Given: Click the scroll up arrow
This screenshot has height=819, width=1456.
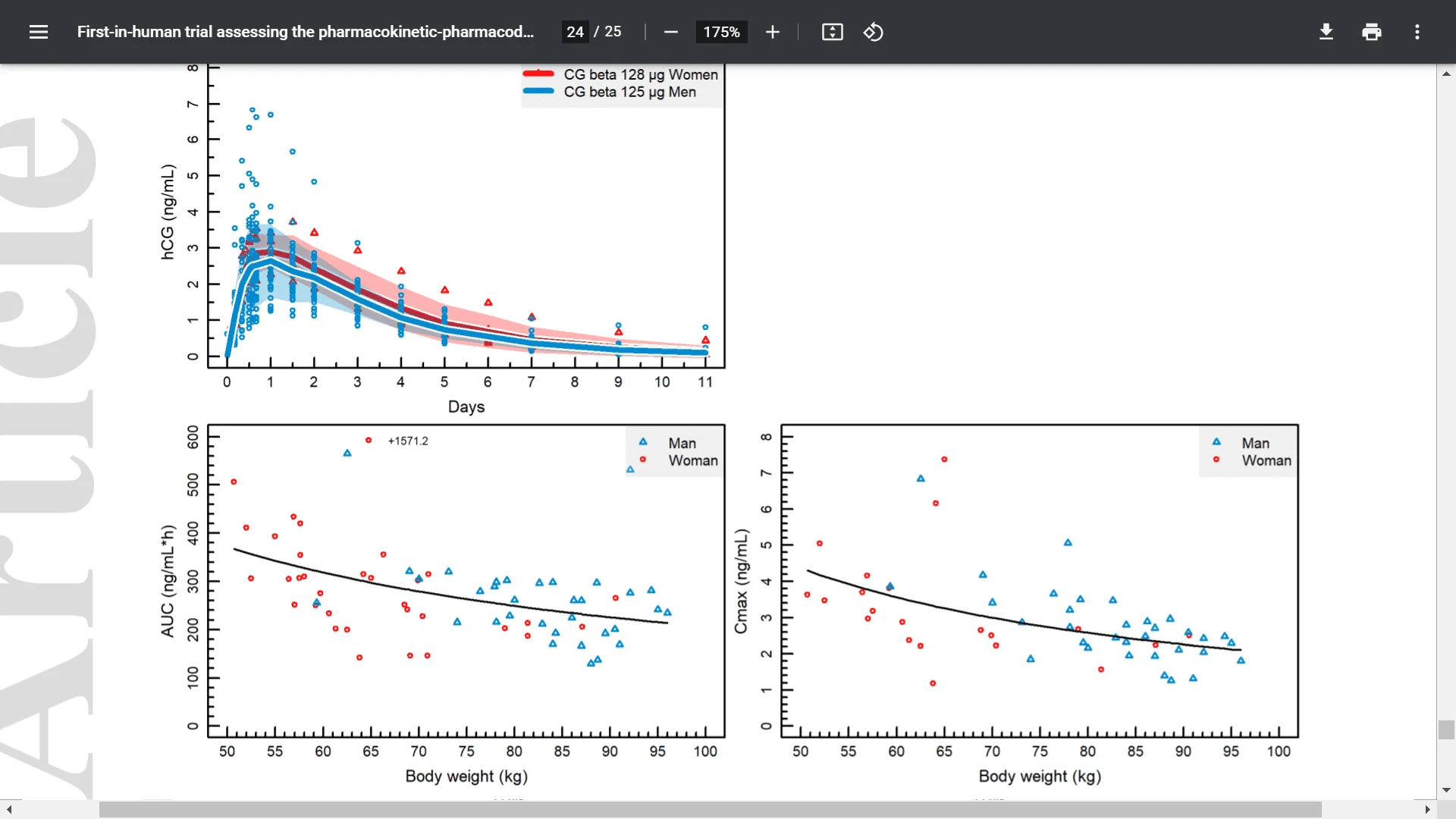Looking at the screenshot, I should pyautogui.click(x=1446, y=74).
